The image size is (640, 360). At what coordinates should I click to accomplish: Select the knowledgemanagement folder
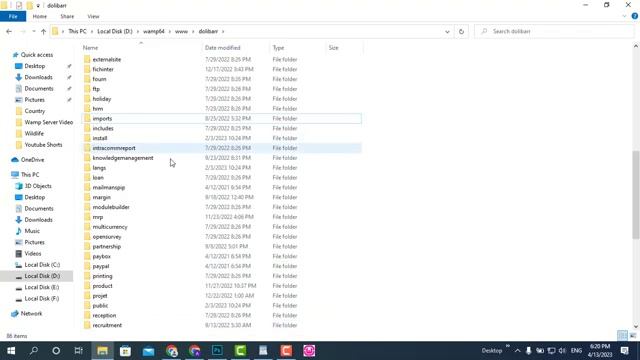pos(123,158)
